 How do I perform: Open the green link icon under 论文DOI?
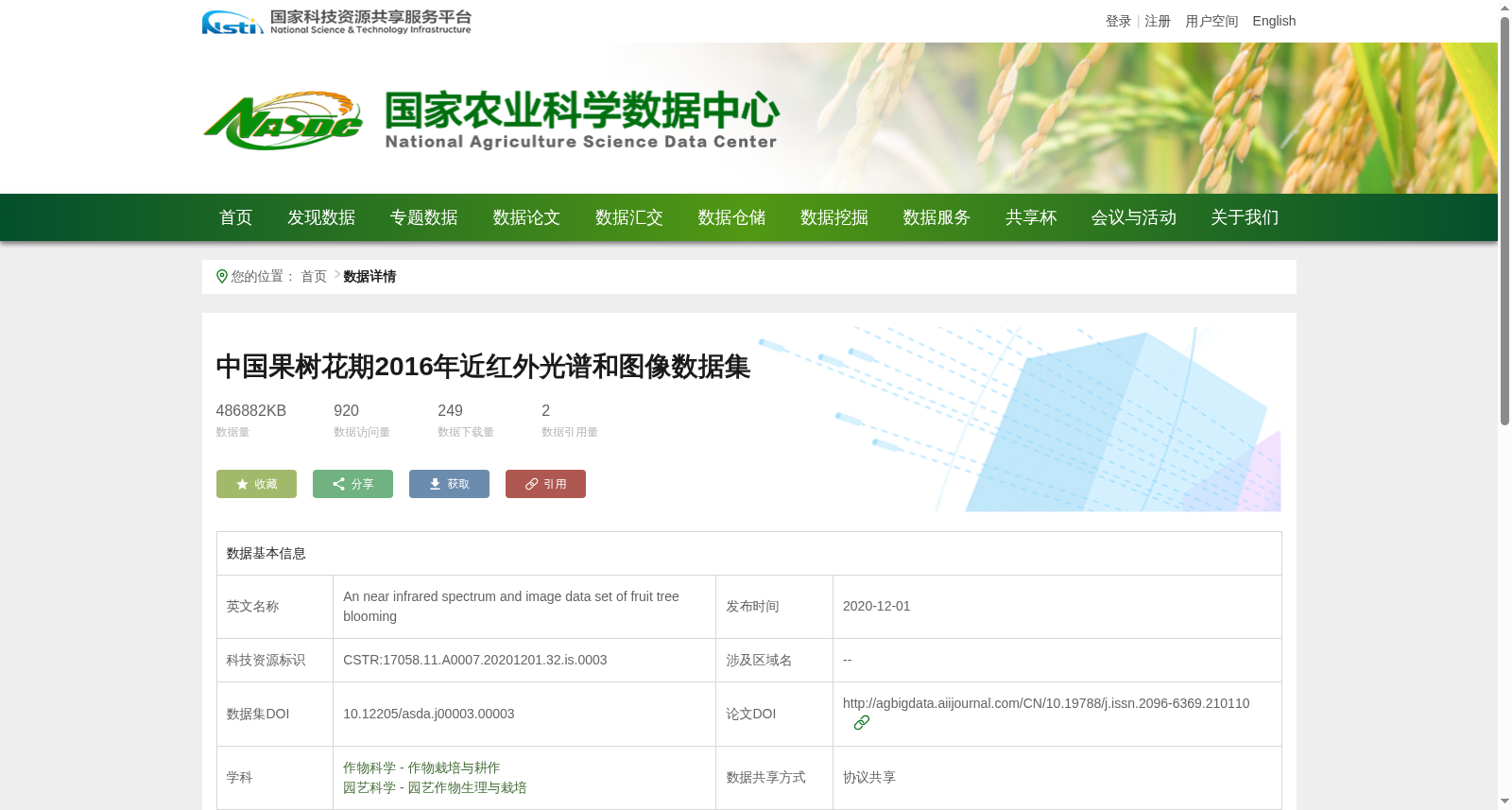click(862, 723)
